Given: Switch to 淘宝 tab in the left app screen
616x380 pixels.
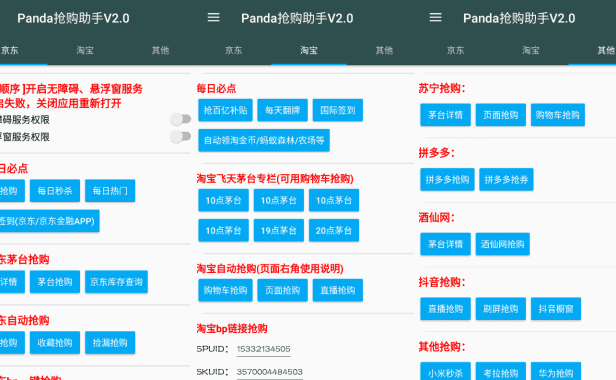Looking at the screenshot, I should 85,50.
